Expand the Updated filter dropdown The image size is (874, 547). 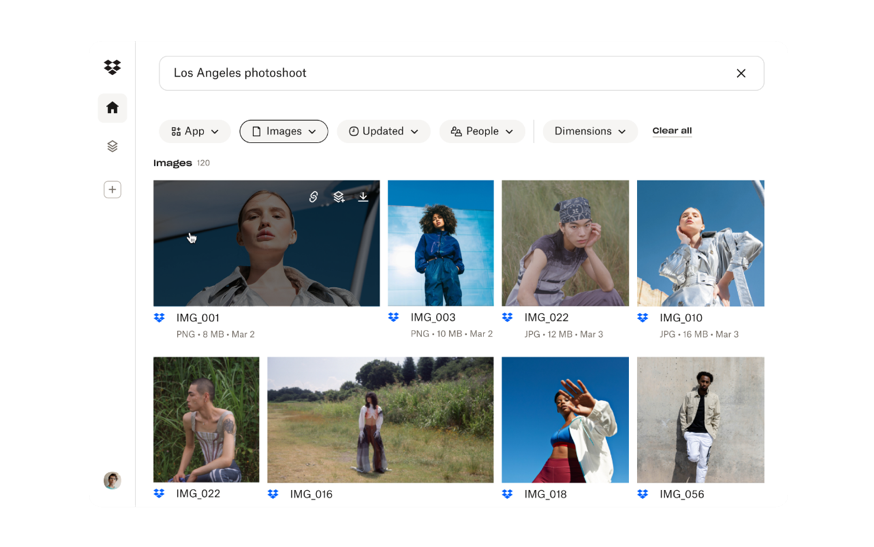coord(383,131)
